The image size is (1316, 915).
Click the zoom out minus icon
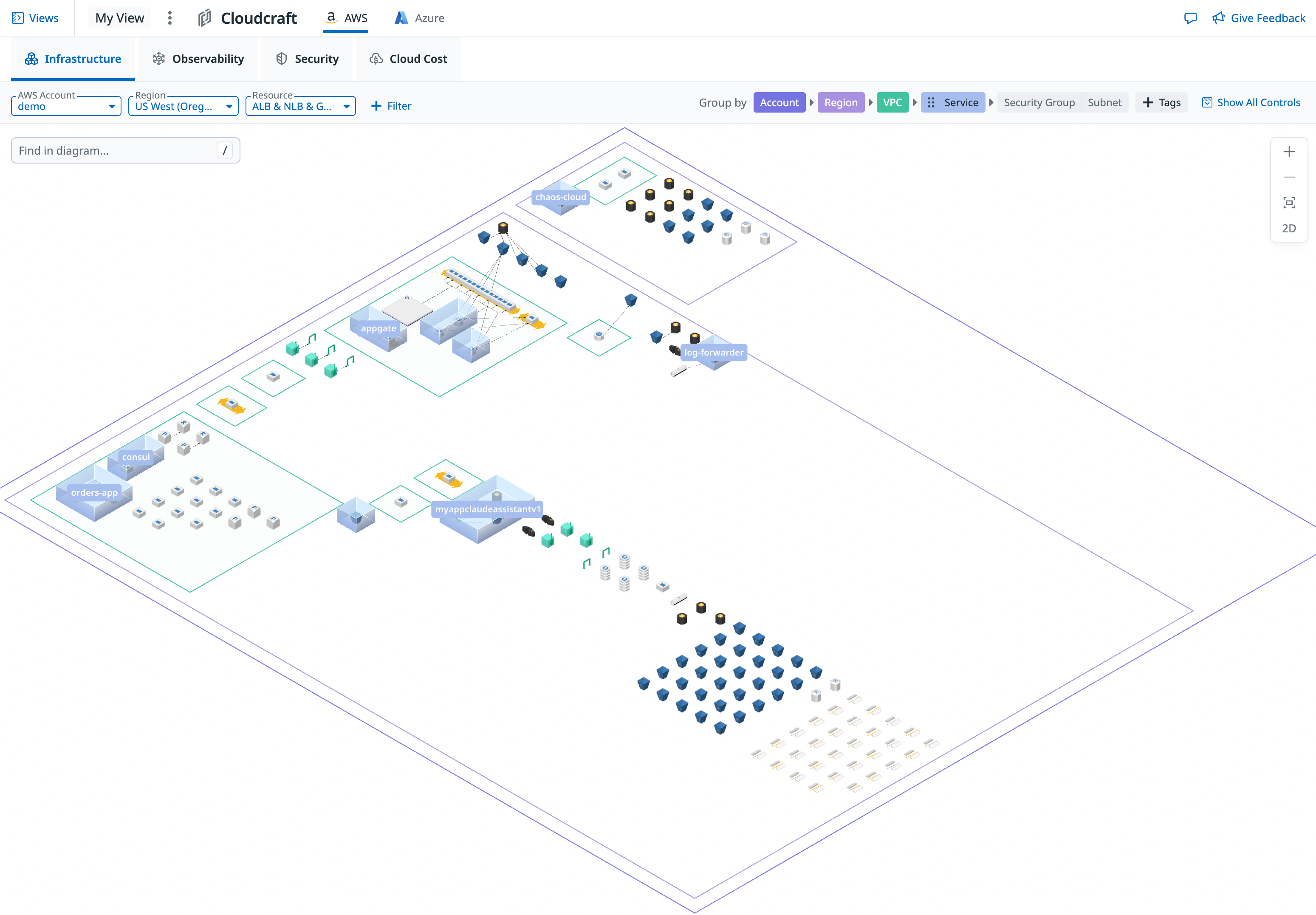click(x=1288, y=177)
